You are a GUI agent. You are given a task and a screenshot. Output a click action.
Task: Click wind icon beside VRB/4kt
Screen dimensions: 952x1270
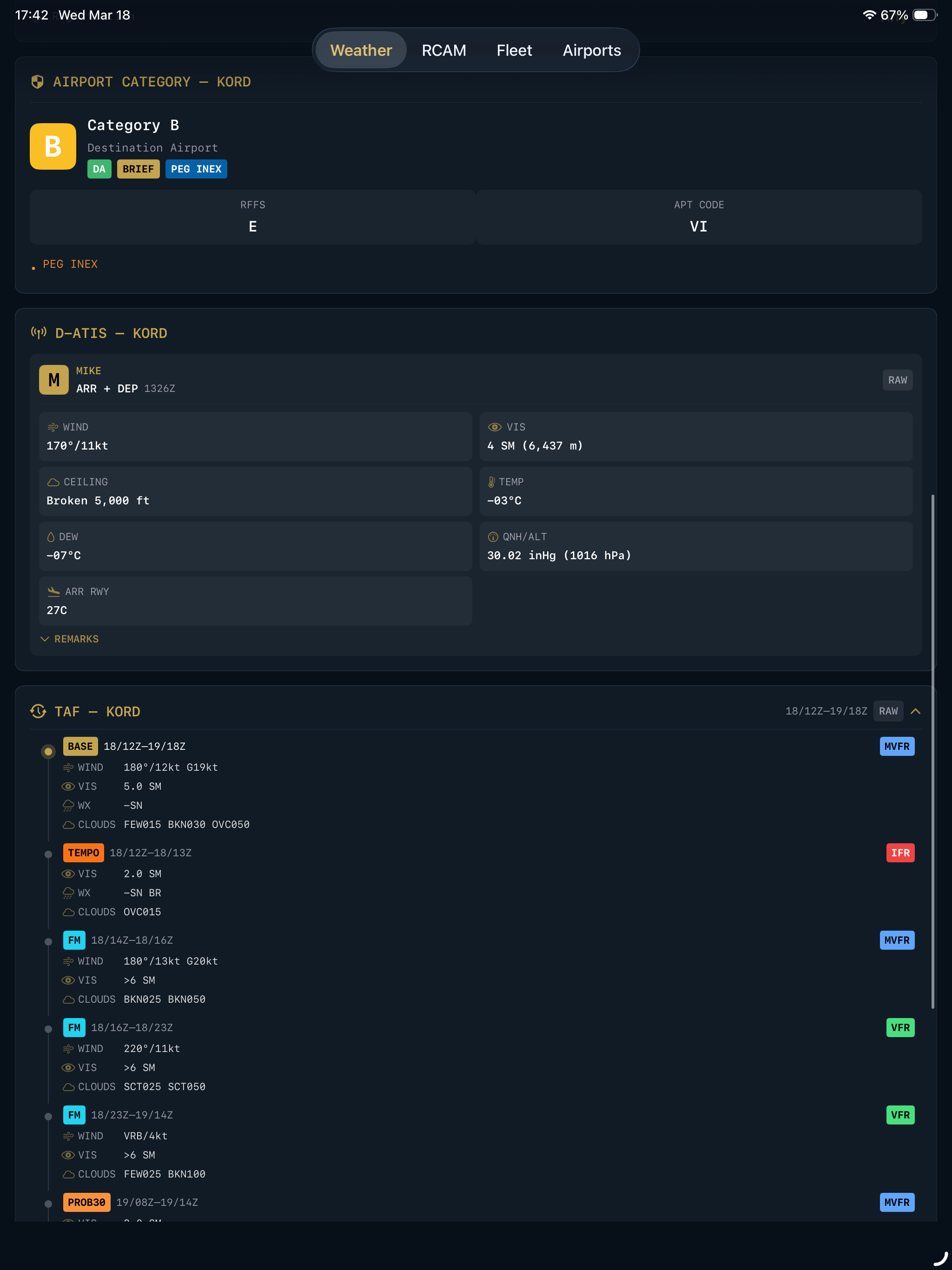pos(68,1136)
